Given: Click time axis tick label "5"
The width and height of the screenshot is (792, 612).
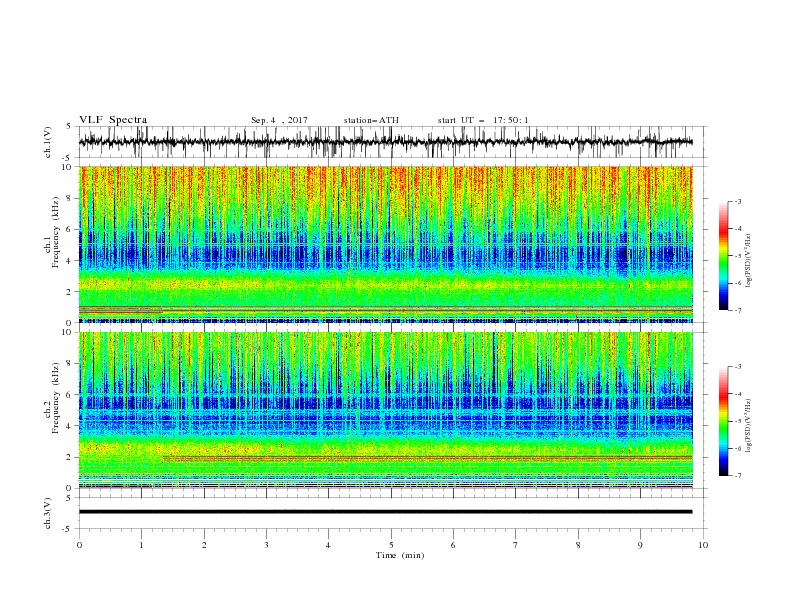Looking at the screenshot, I should 391,545.
